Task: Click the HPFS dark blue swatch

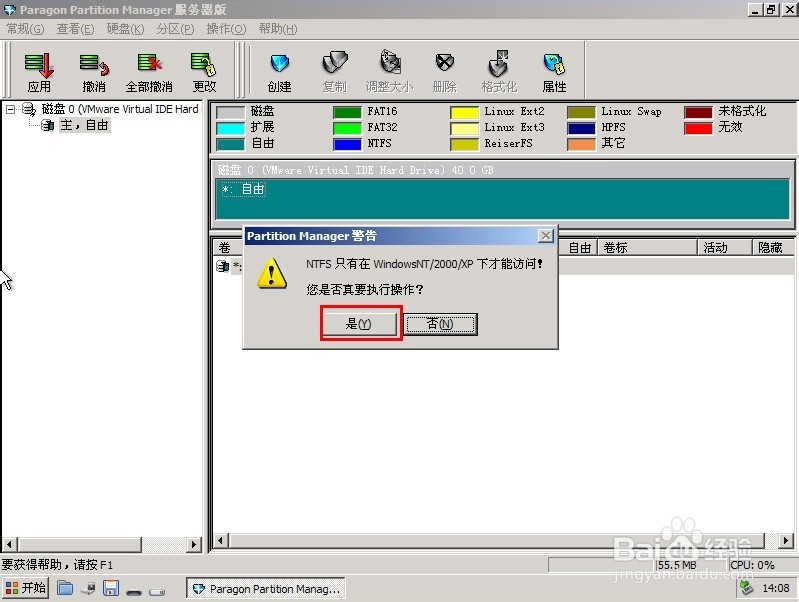Action: (x=581, y=128)
